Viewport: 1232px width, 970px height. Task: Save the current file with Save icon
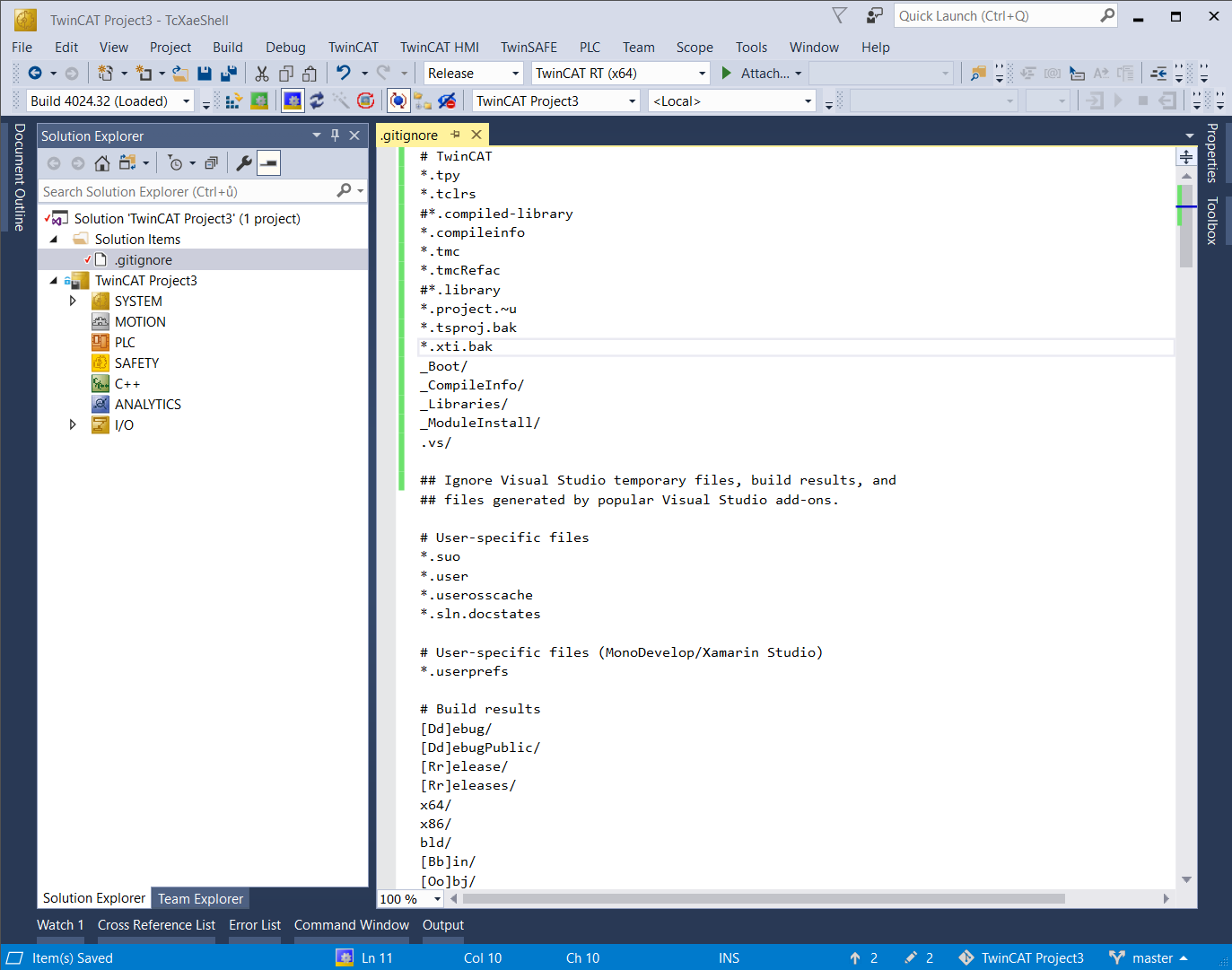[x=205, y=74]
